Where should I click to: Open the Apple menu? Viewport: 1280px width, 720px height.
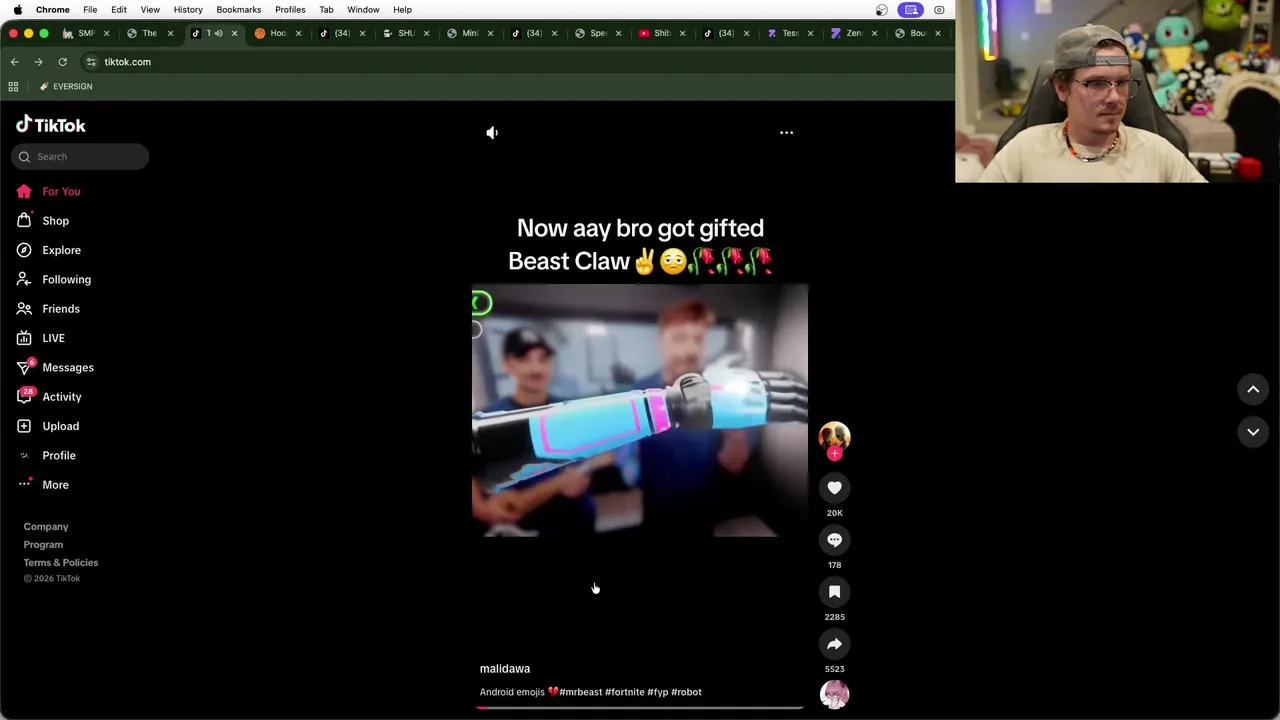(x=17, y=10)
